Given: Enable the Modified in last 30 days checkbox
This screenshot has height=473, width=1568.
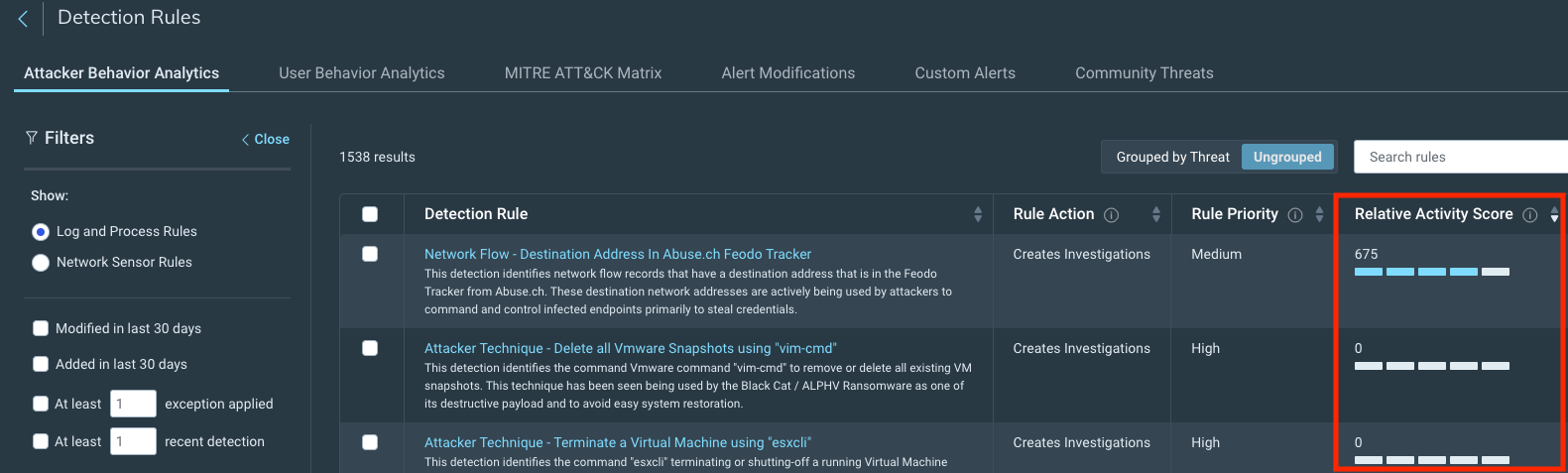Looking at the screenshot, I should [41, 328].
